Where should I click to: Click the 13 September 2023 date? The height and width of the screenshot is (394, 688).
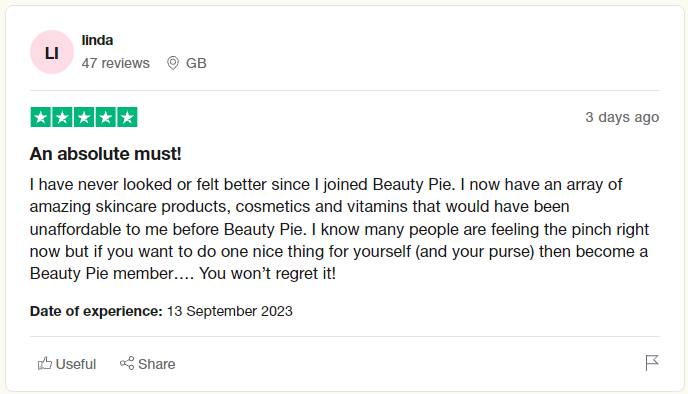coord(229,311)
